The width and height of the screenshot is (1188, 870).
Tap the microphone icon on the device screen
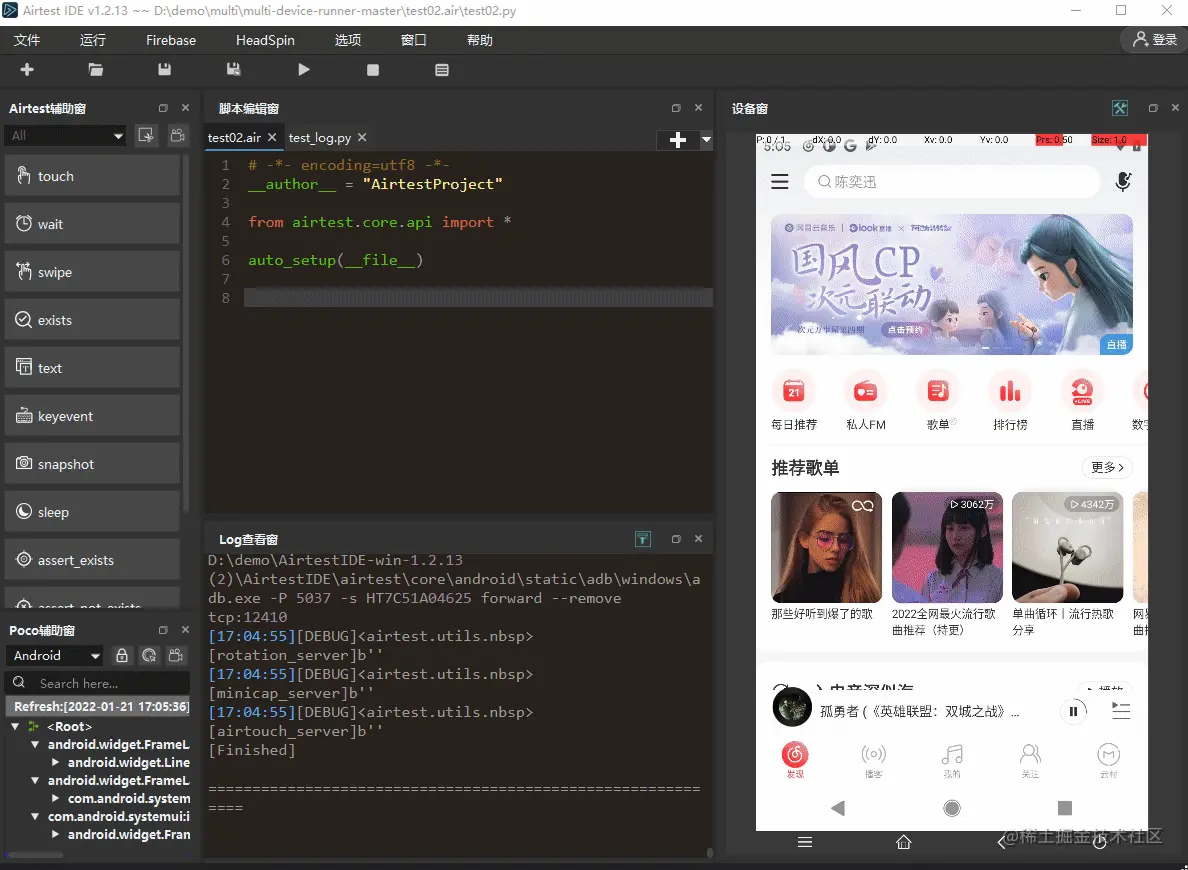coord(1124,181)
